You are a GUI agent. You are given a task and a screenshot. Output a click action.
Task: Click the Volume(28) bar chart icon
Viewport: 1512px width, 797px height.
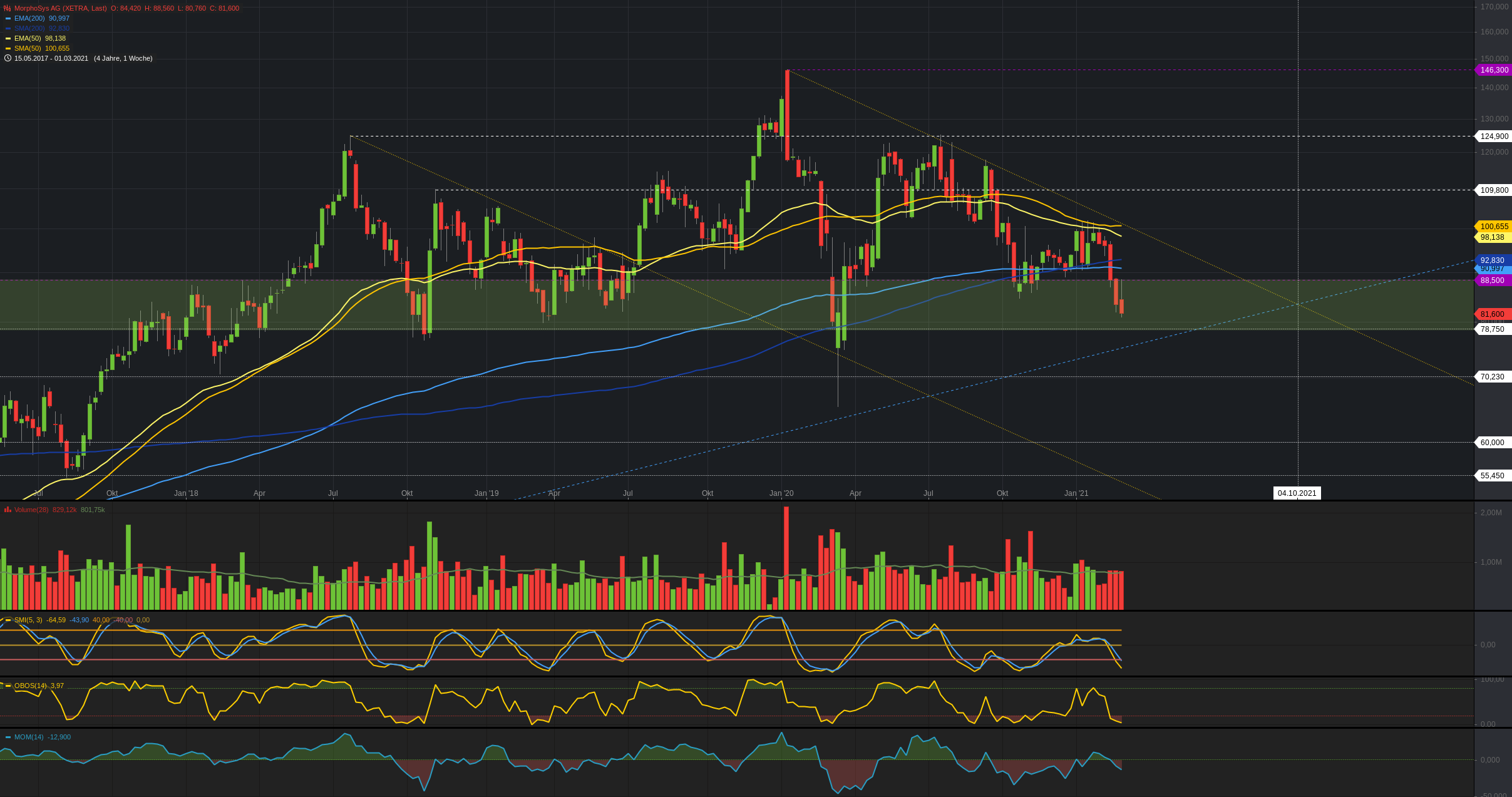[x=8, y=510]
